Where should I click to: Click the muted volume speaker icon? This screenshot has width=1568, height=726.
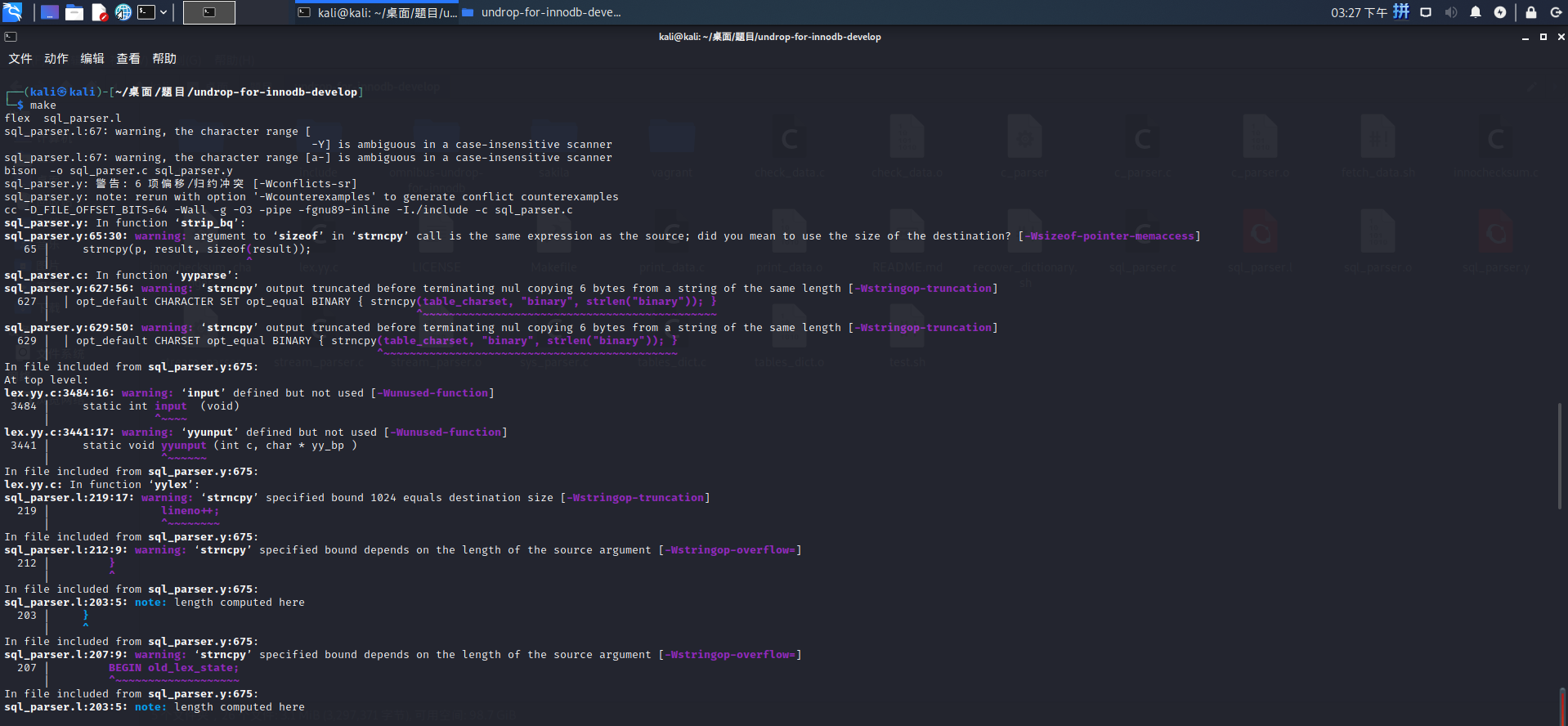tap(1451, 12)
